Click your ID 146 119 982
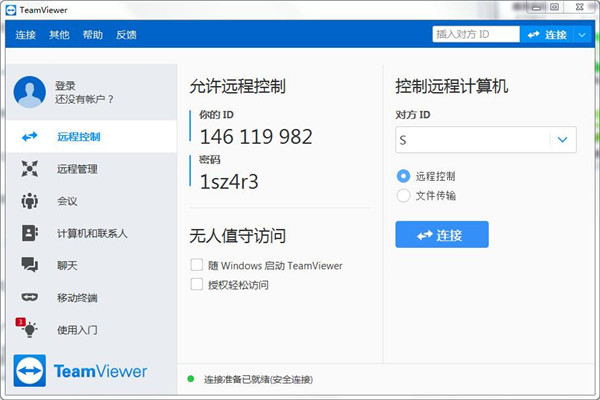The height and width of the screenshot is (400, 600). click(x=256, y=137)
